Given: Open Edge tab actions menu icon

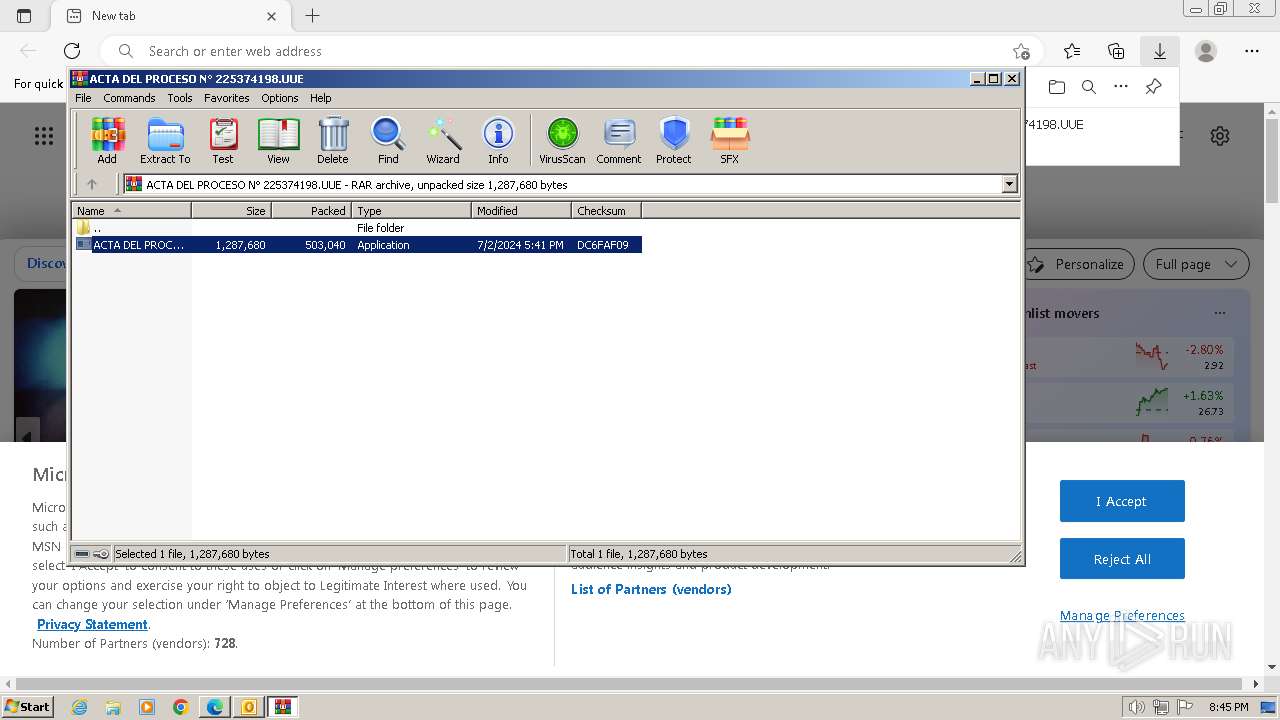Looking at the screenshot, I should 24,16.
